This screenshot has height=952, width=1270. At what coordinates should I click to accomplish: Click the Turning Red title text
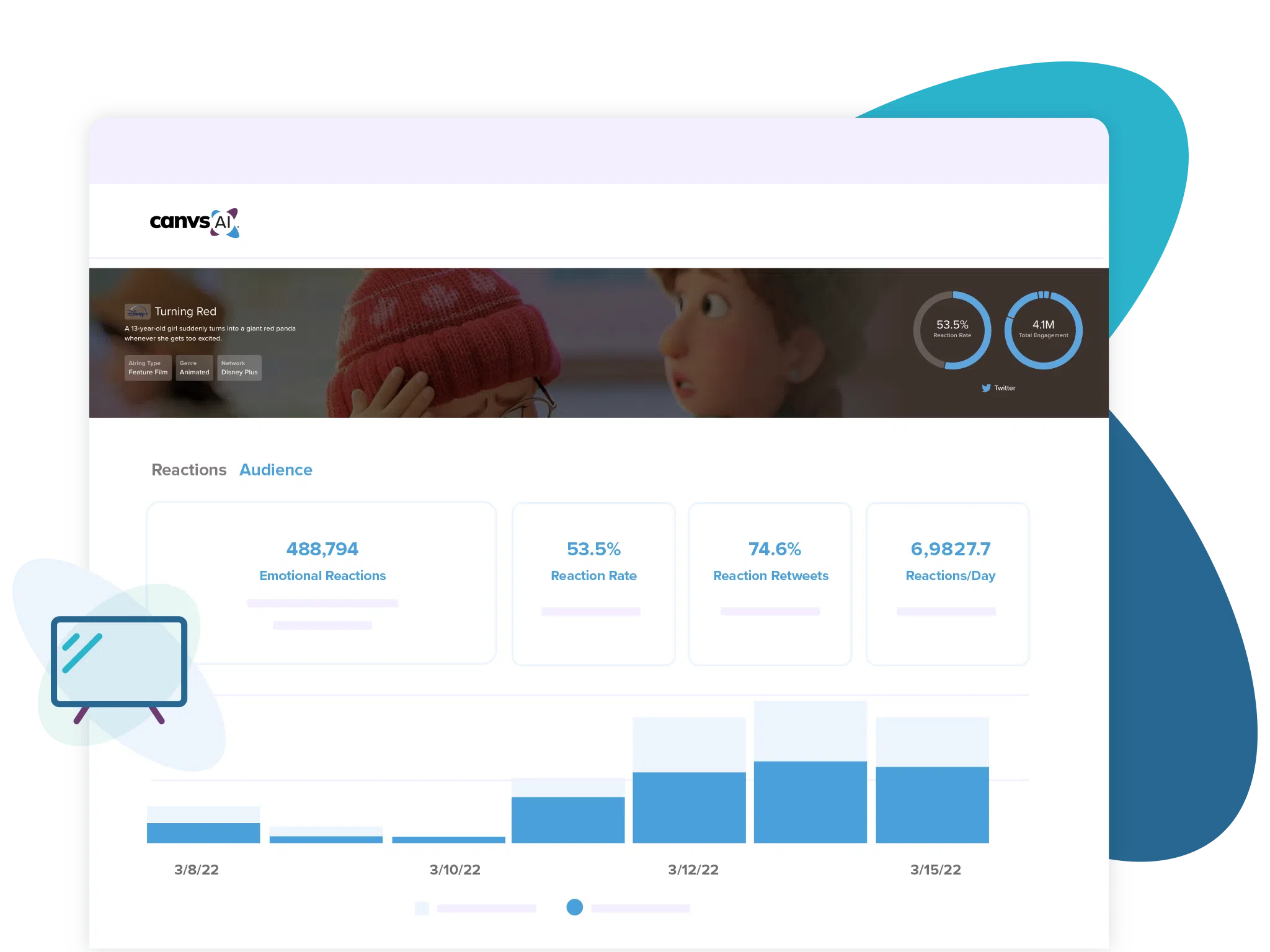pos(185,311)
